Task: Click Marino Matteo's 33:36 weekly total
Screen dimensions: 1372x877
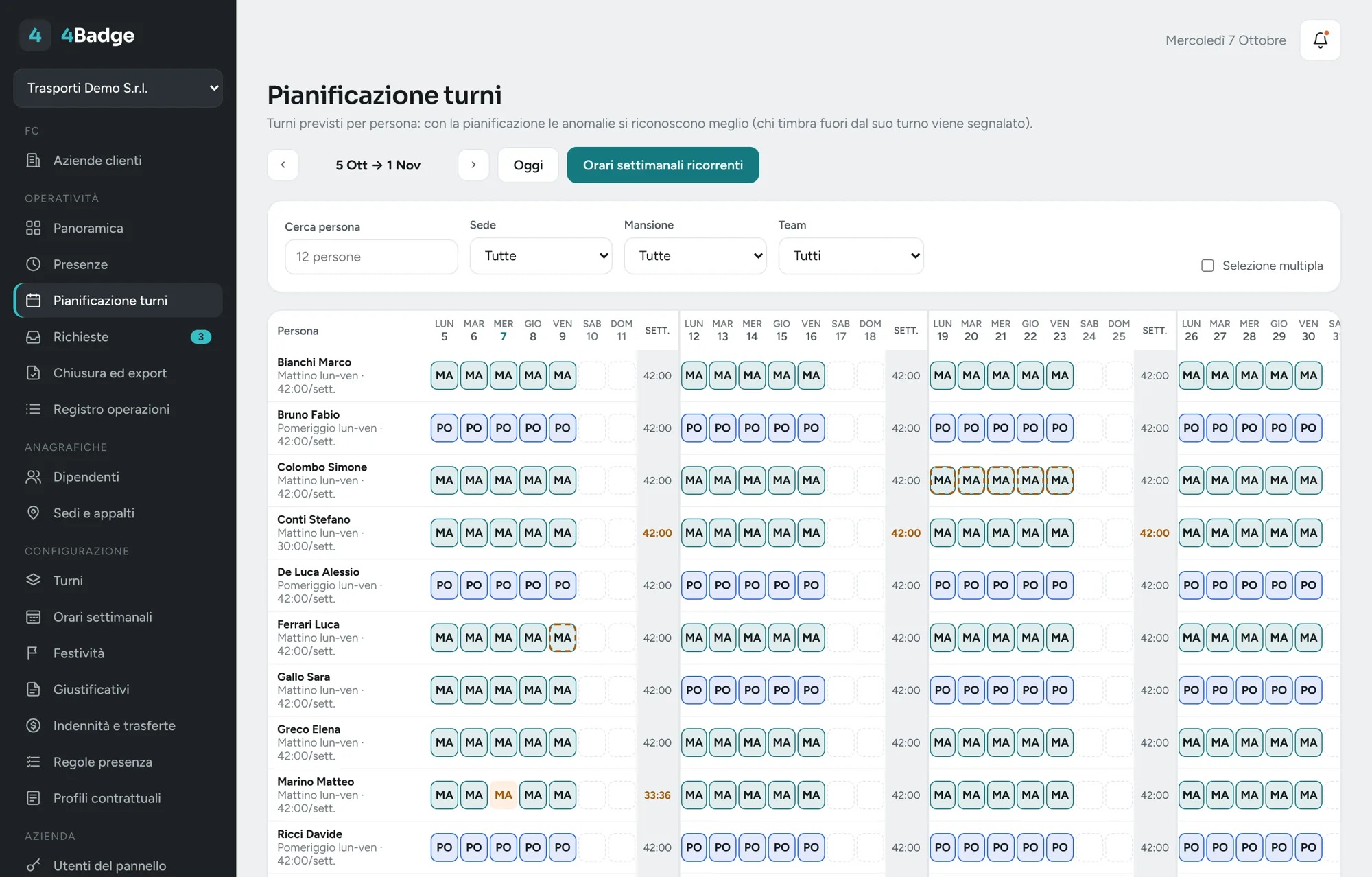Action: pos(657,795)
